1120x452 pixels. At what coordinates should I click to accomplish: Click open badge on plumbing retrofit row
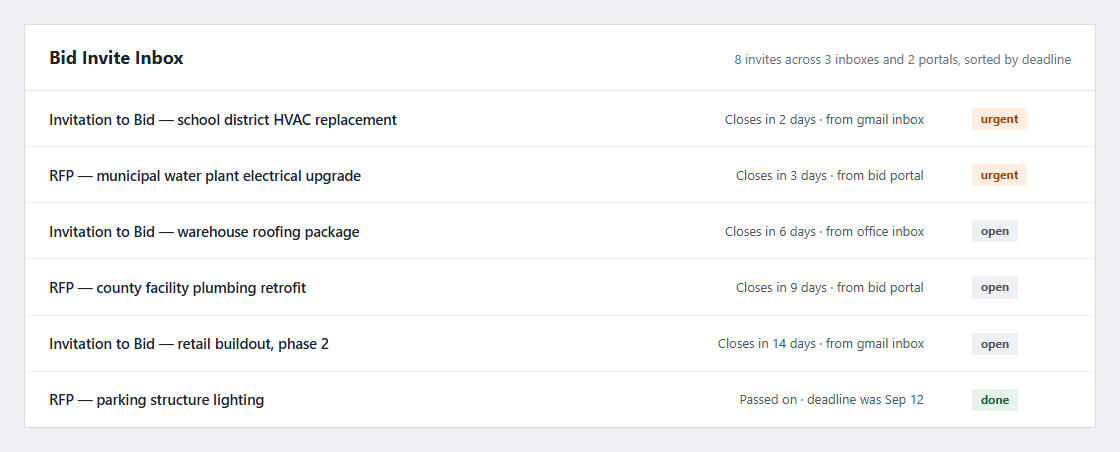995,287
